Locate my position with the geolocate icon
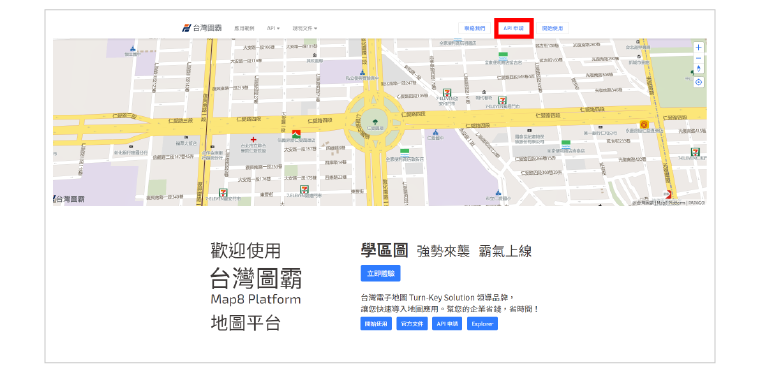This screenshot has height=374, width=760. click(698, 82)
